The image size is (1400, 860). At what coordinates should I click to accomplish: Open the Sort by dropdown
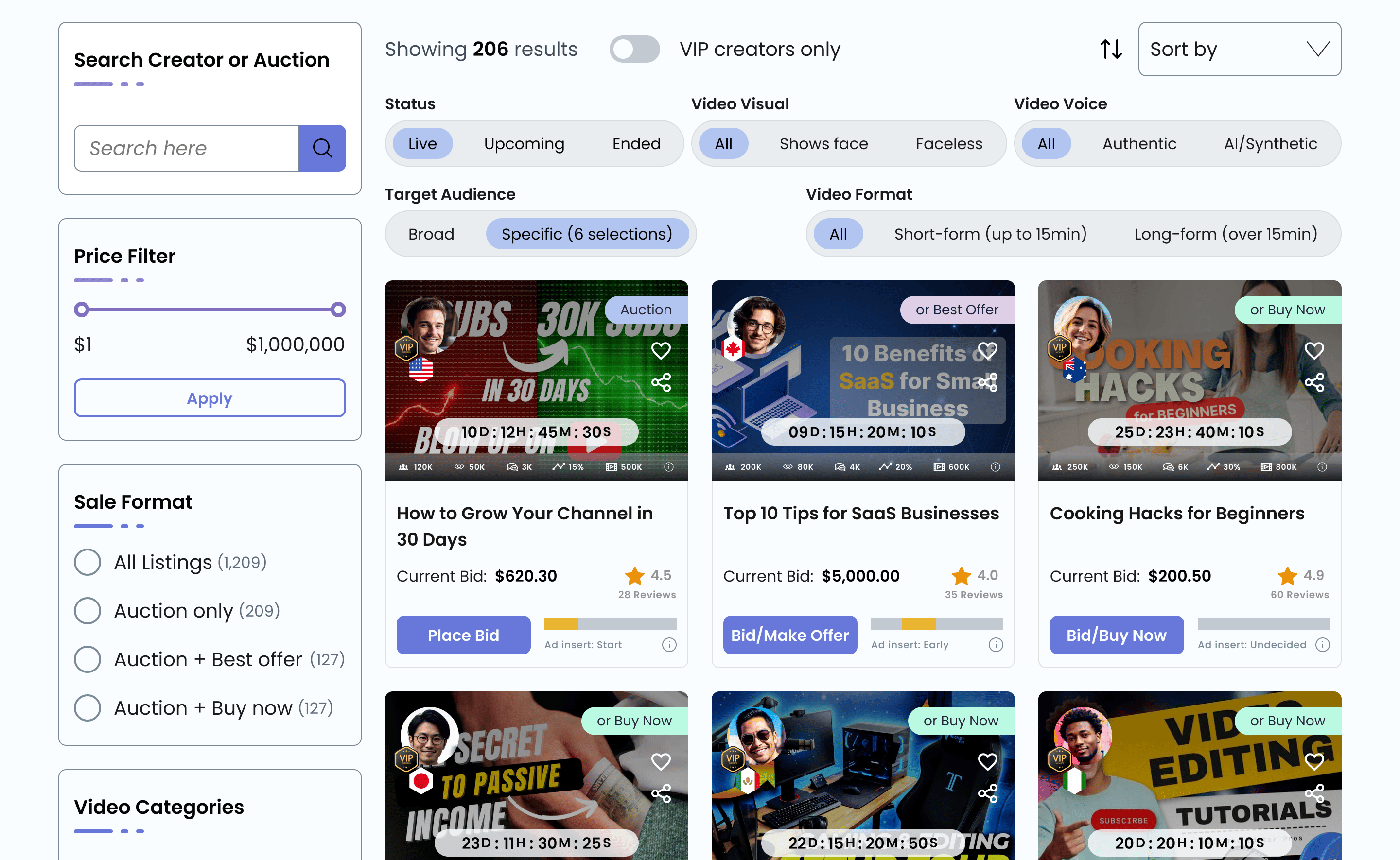pyautogui.click(x=1239, y=50)
